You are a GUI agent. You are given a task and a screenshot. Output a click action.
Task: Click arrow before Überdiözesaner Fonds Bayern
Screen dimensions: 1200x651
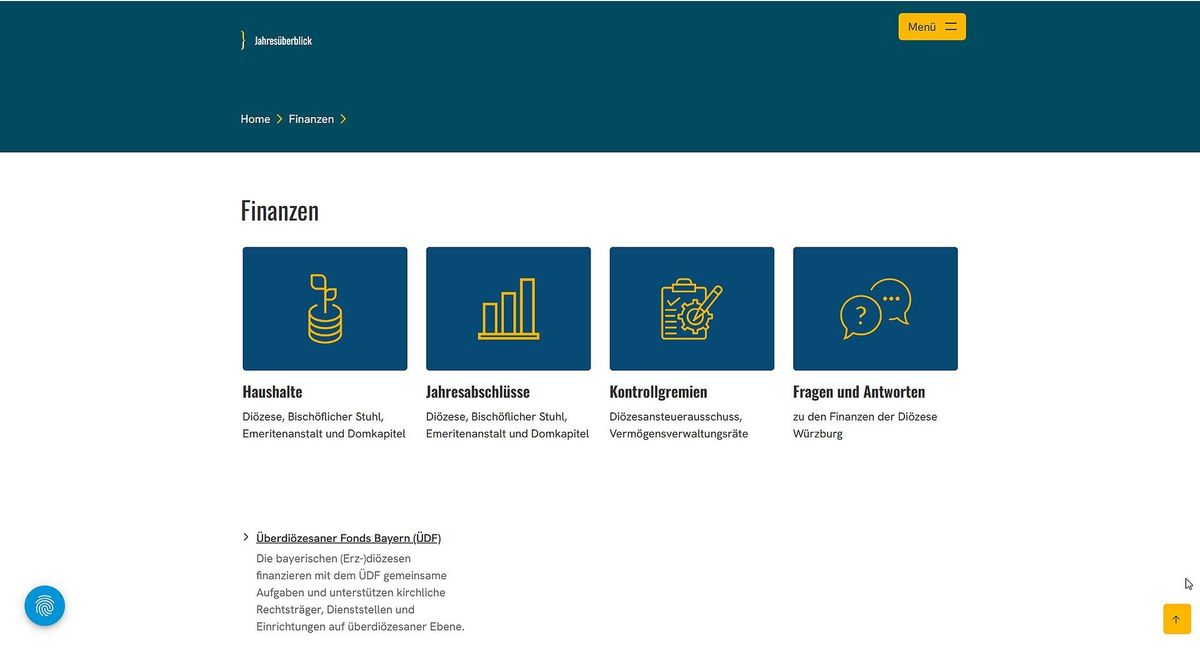(246, 537)
